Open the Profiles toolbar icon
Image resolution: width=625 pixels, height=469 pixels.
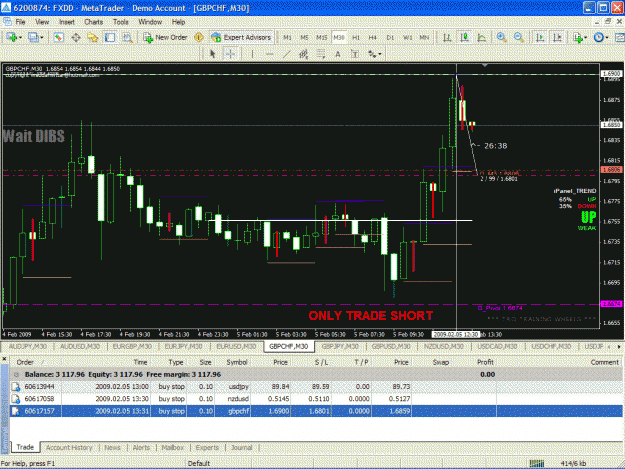[33, 37]
